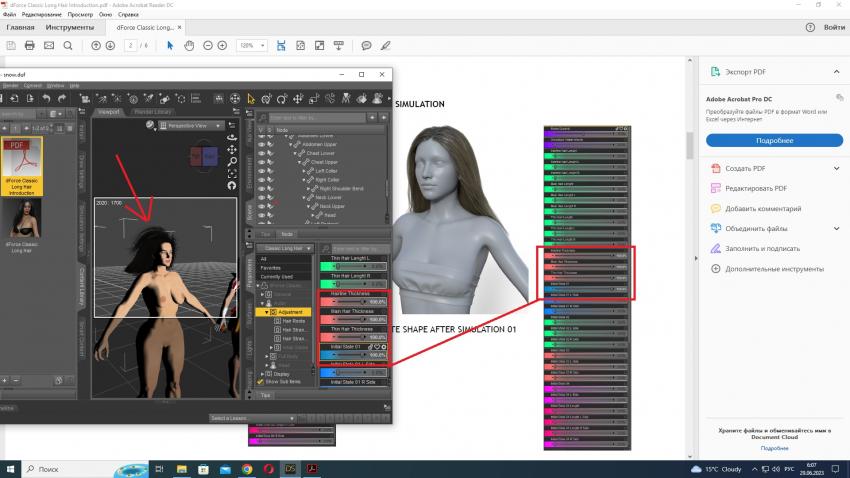Uncheck Show Sub Items checkbox
This screenshot has width=850, height=478.
tap(260, 382)
